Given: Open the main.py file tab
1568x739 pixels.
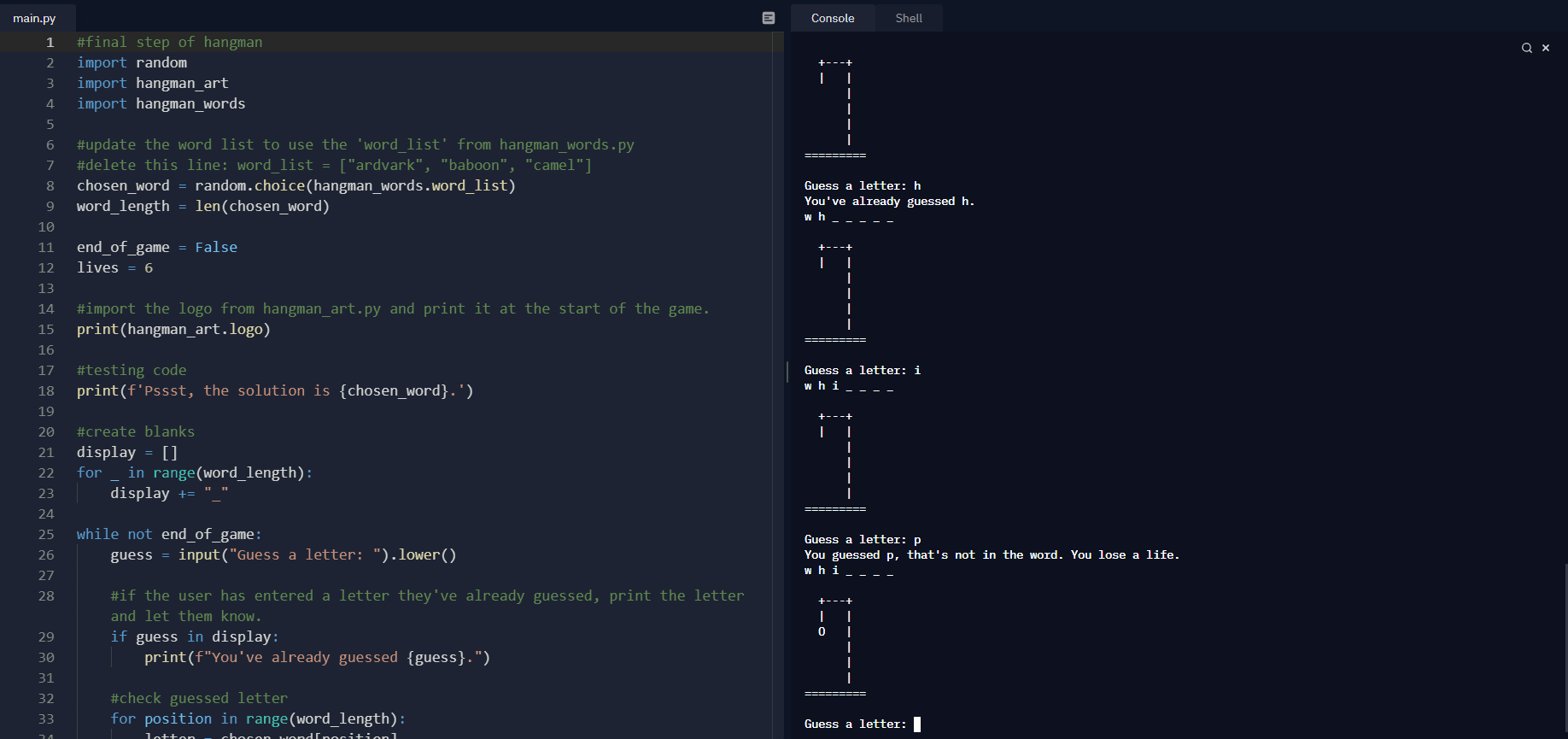Looking at the screenshot, I should tap(34, 18).
